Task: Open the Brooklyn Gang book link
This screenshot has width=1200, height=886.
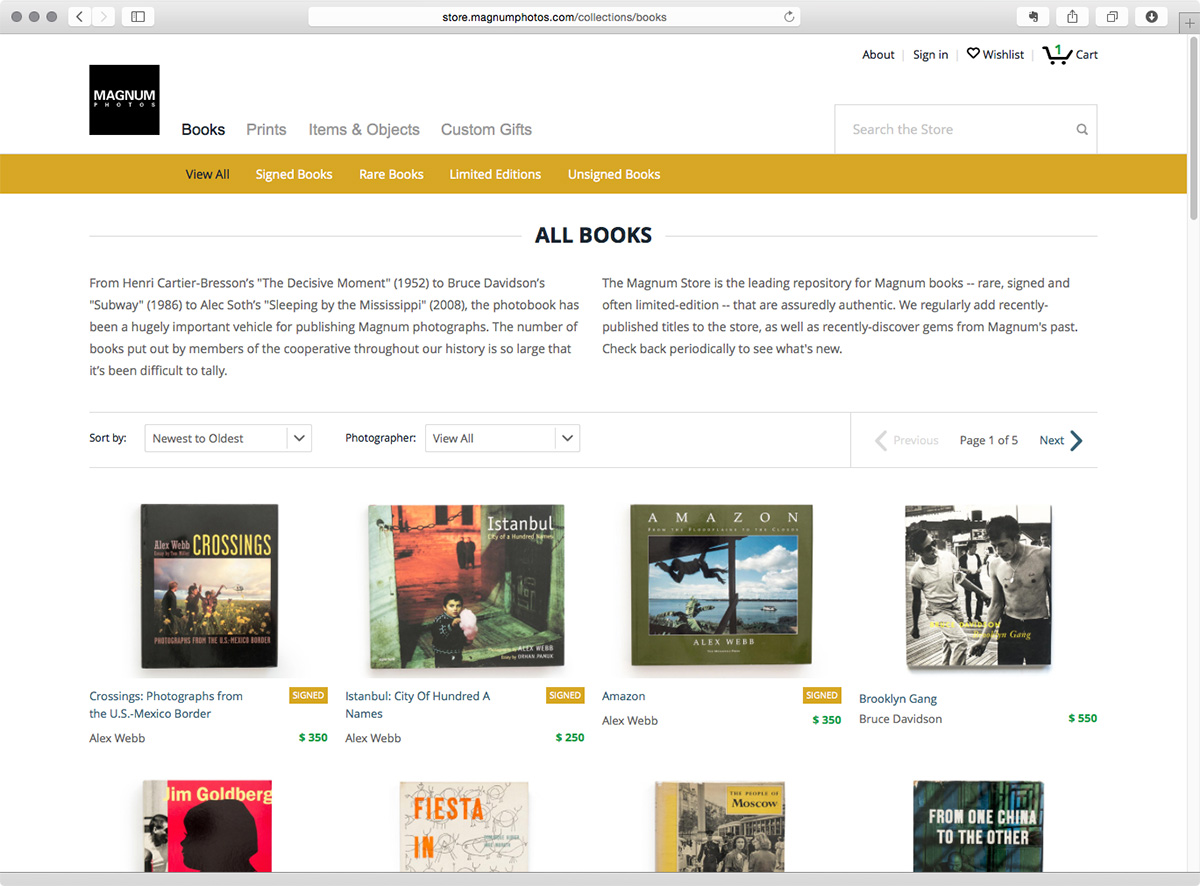Action: [x=898, y=699]
